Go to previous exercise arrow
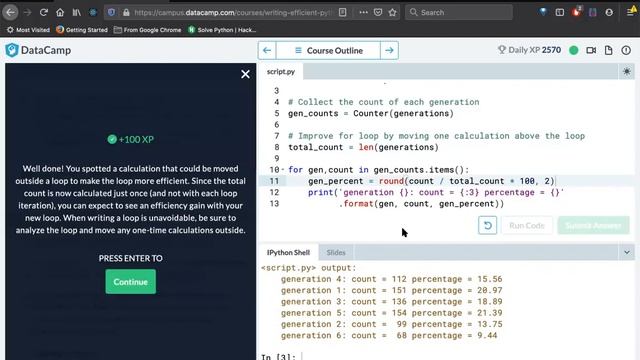This screenshot has width=640, height=360. tap(267, 51)
